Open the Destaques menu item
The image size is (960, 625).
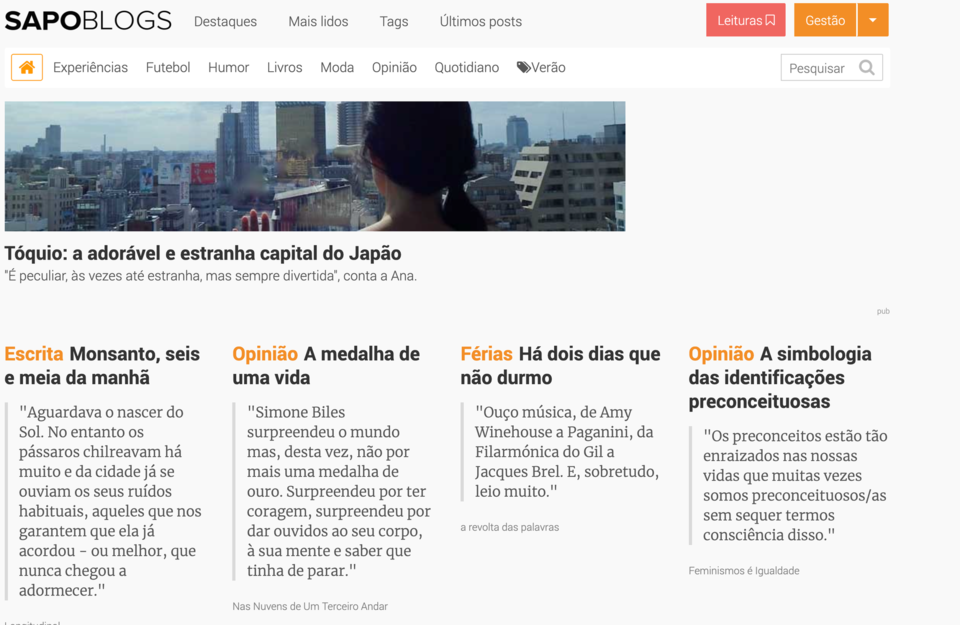225,21
